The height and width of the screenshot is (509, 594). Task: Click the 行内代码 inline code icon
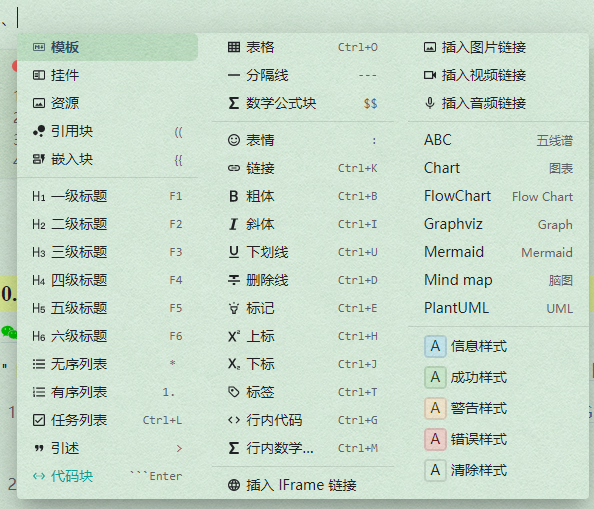click(x=234, y=420)
